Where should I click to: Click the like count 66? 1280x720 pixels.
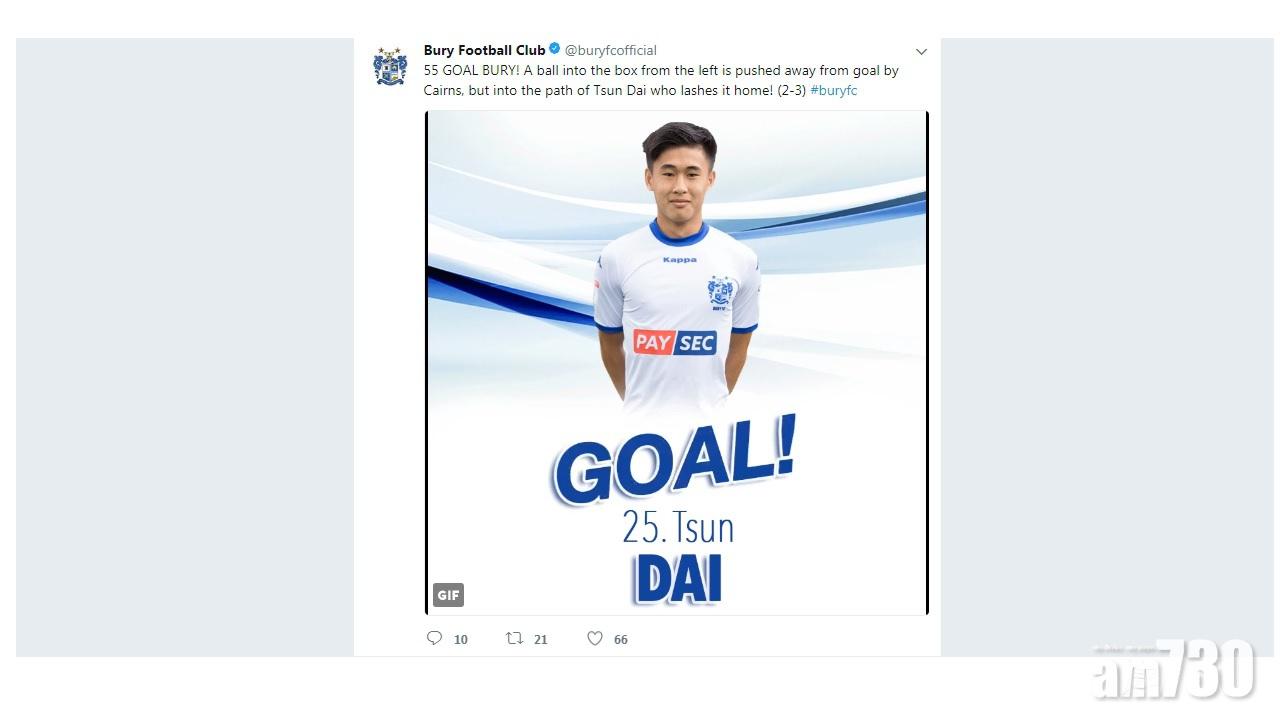coord(620,639)
